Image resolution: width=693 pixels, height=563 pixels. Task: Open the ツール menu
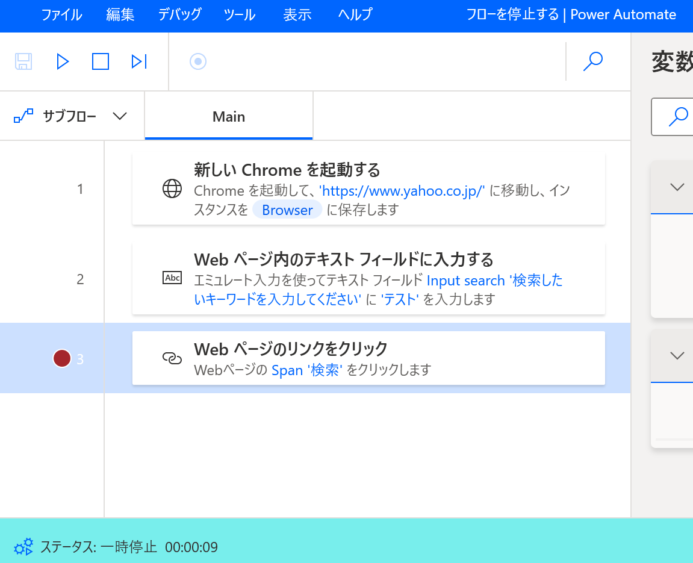coord(239,15)
